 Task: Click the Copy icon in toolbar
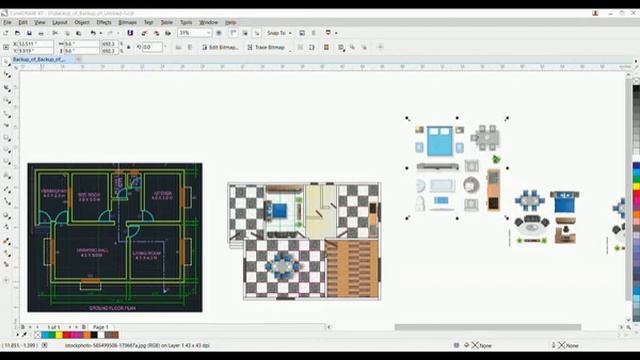(67, 33)
